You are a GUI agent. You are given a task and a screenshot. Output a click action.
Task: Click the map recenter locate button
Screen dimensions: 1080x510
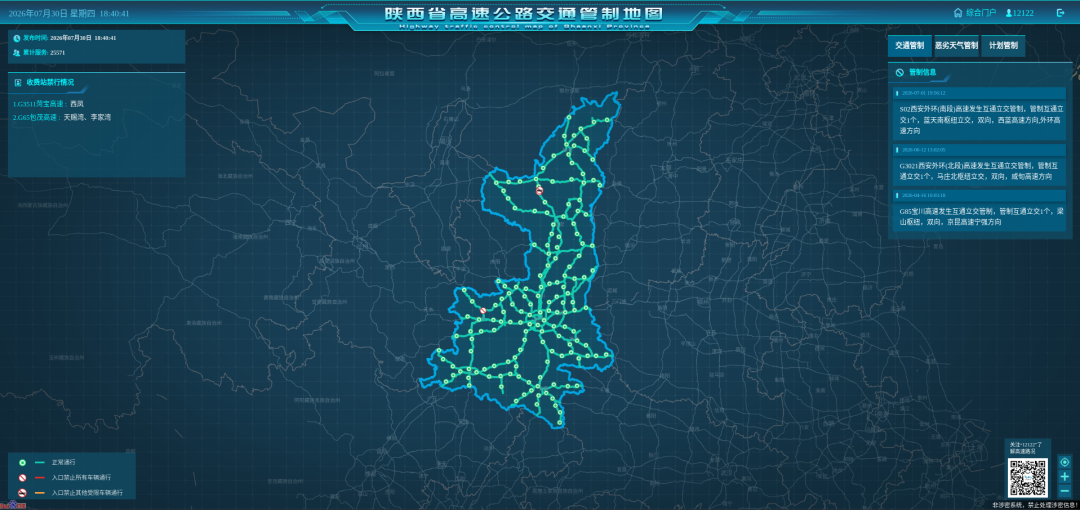pos(1065,462)
